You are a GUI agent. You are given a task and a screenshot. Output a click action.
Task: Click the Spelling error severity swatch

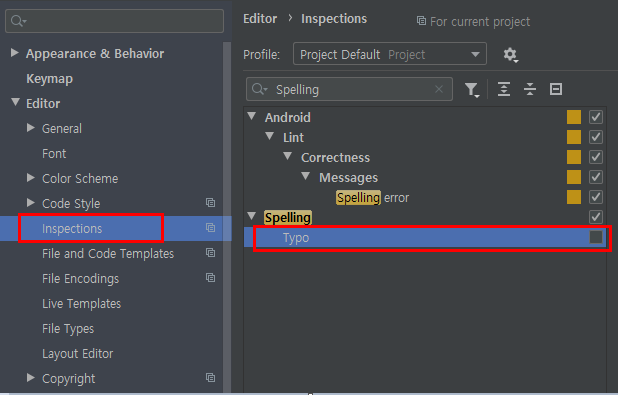pos(574,197)
